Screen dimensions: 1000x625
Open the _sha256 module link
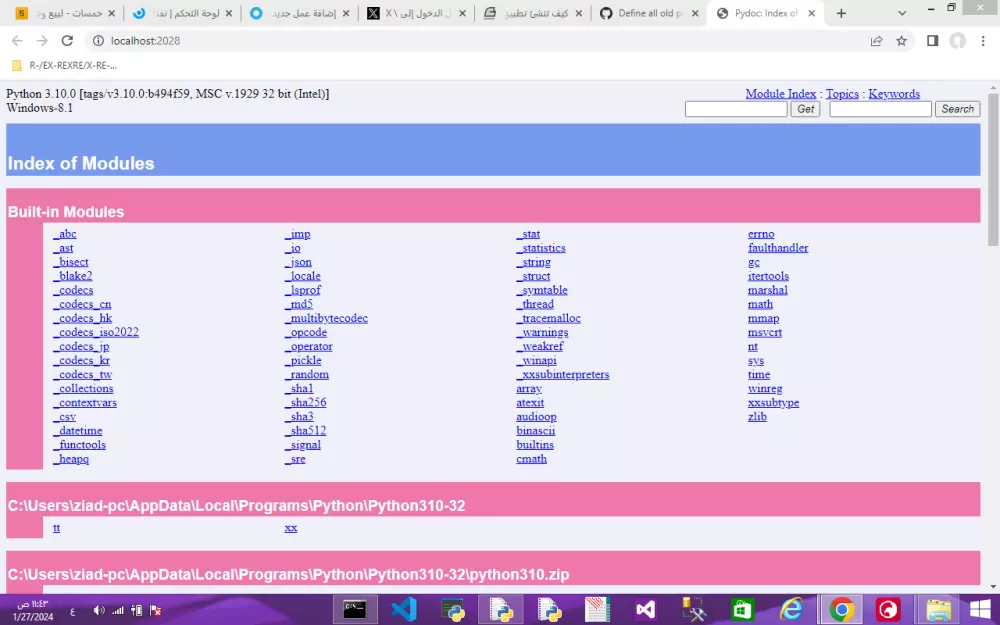tap(305, 402)
